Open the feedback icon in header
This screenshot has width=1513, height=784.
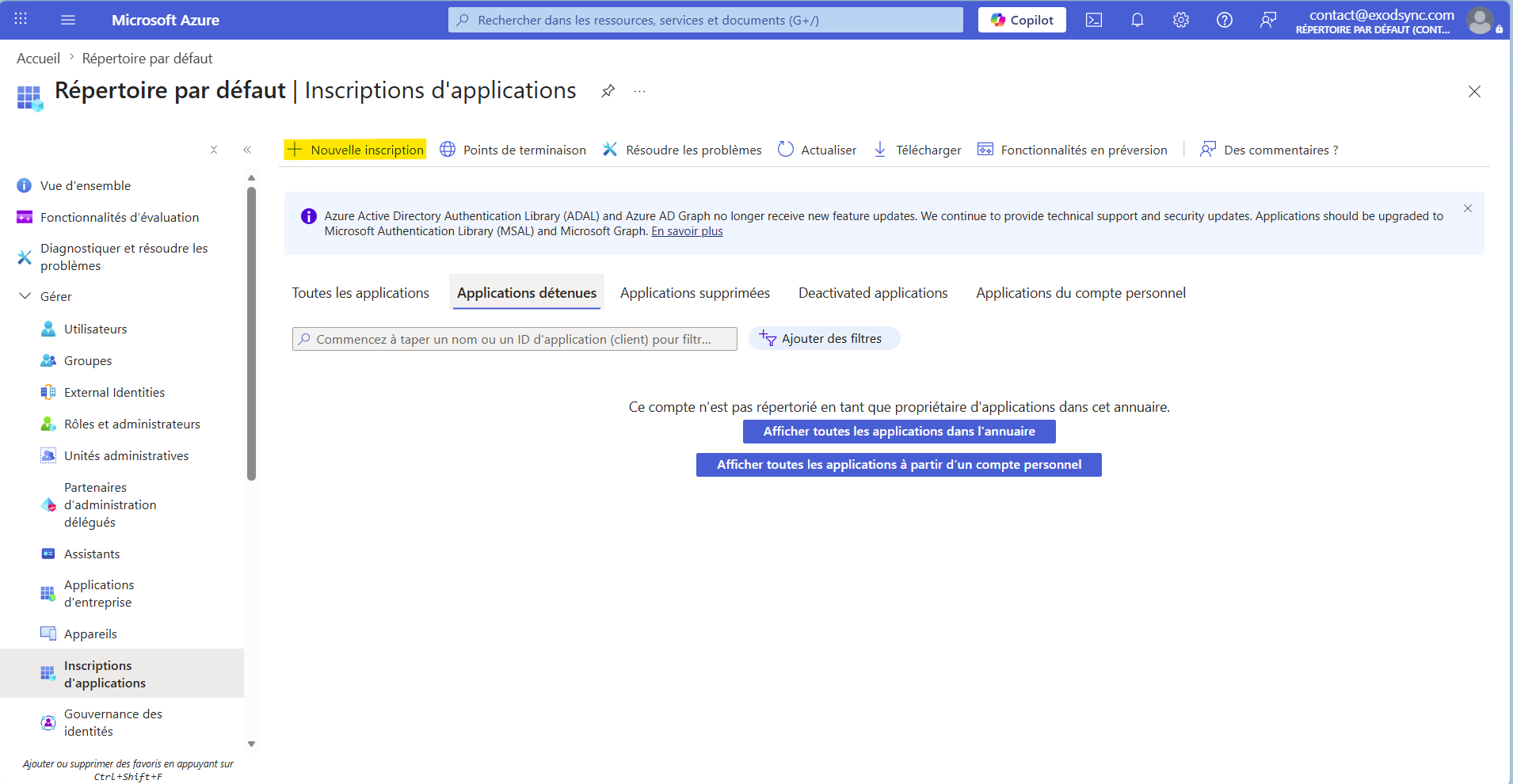point(1268,20)
